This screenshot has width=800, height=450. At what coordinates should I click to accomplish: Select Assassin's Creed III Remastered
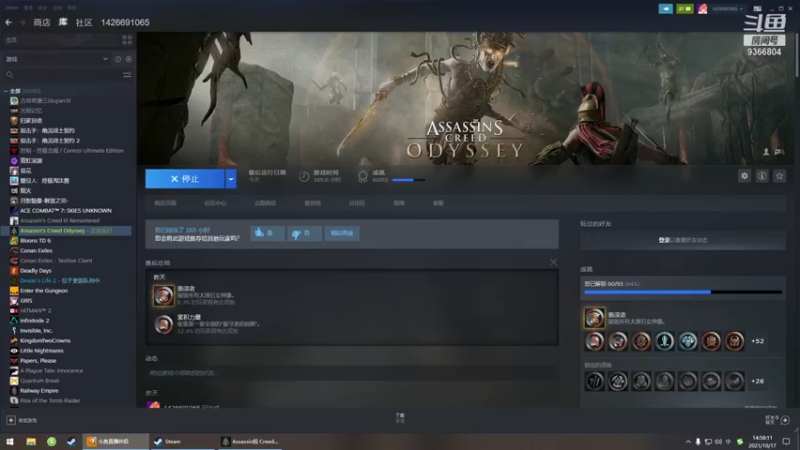[60, 221]
